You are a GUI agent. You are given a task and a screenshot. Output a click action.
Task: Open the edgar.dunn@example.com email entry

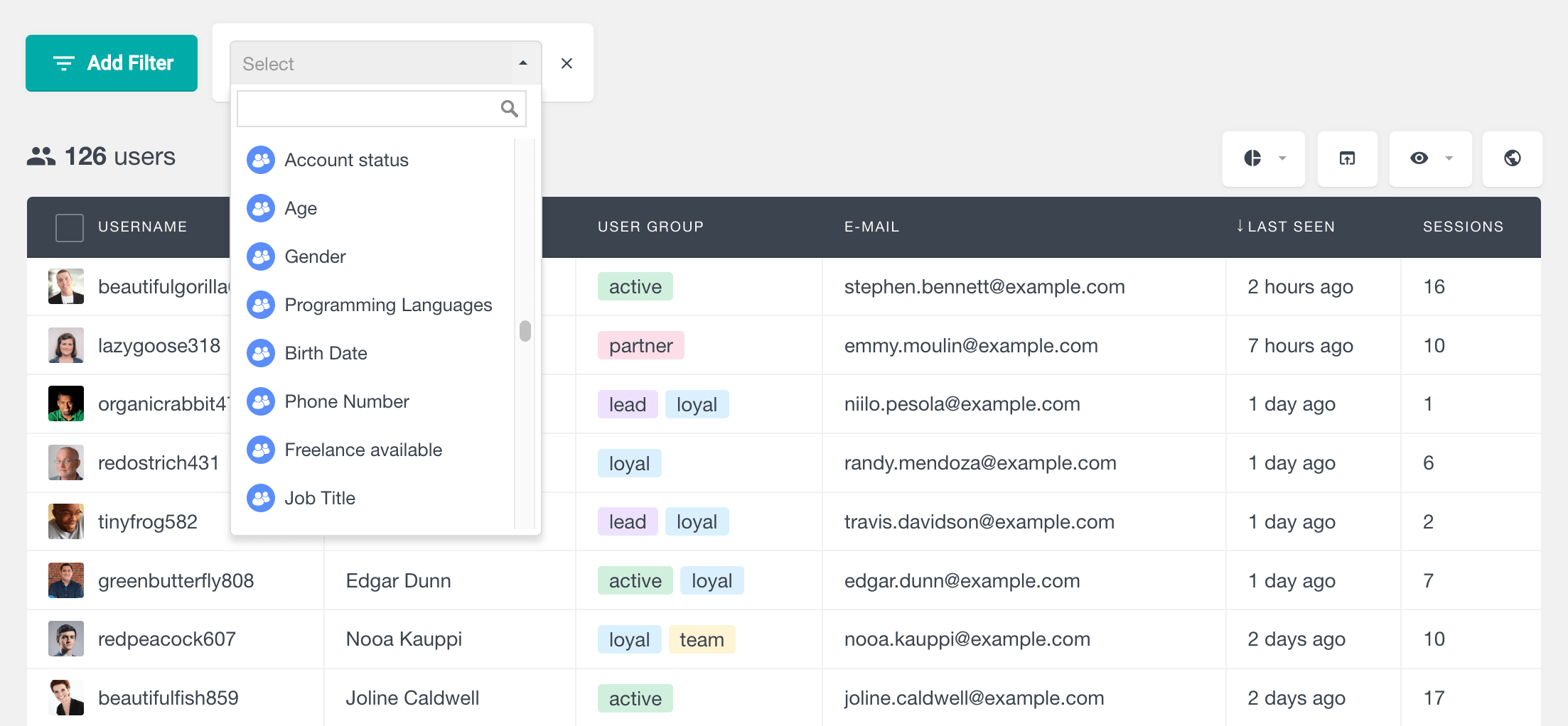[962, 580]
